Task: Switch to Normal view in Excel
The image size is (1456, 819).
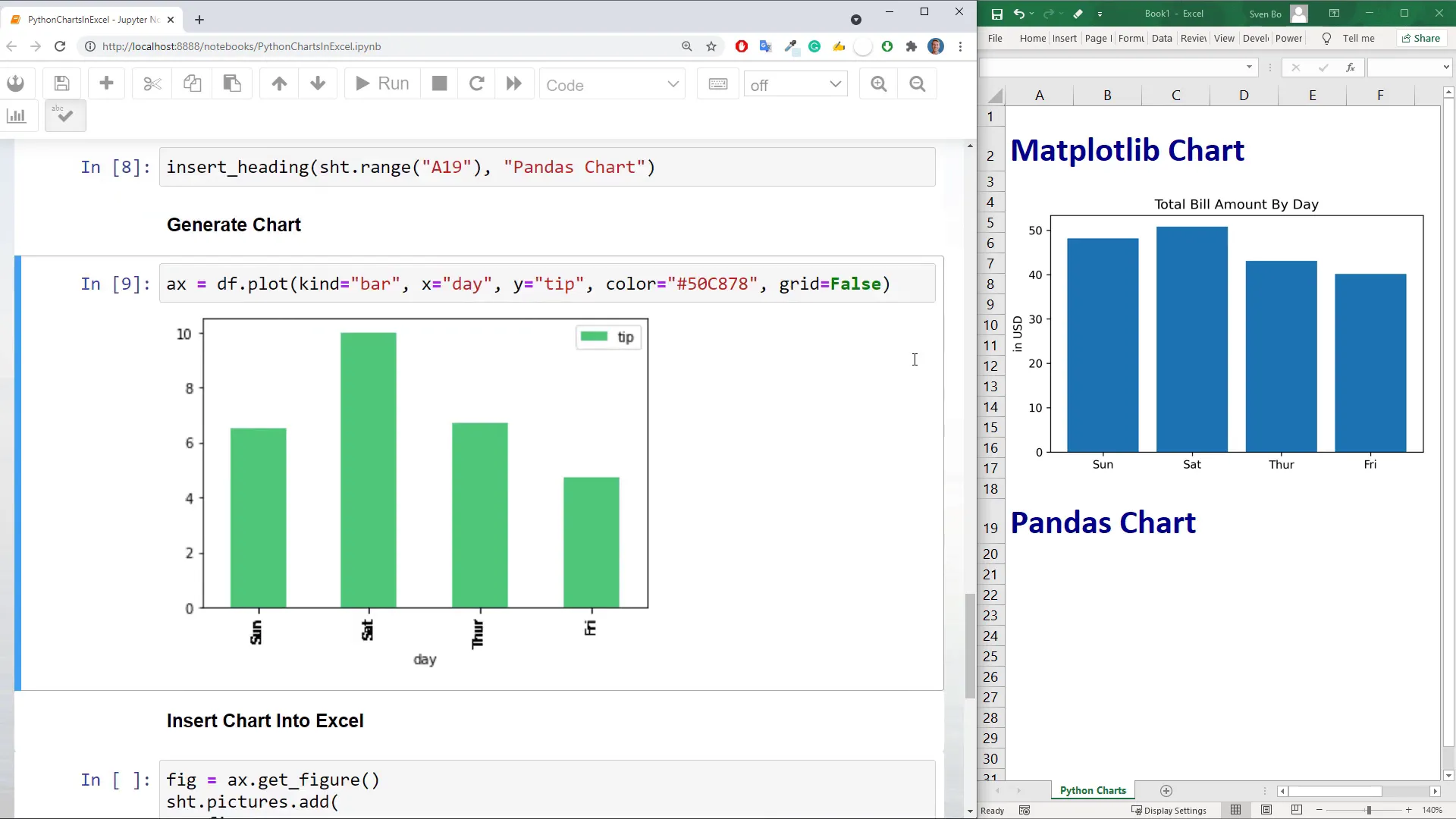Action: pyautogui.click(x=1236, y=810)
